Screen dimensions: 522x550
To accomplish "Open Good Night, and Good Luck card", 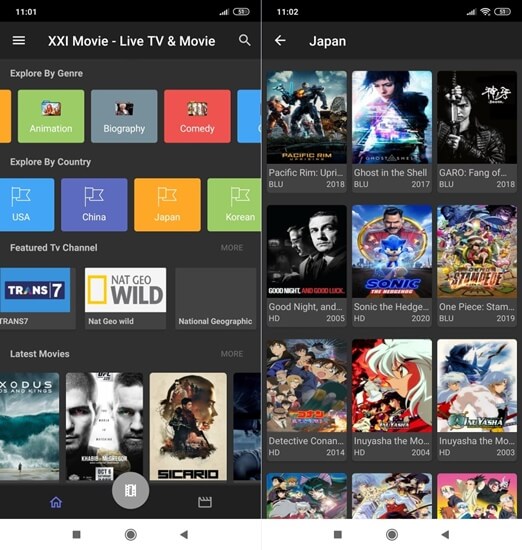I will click(x=307, y=266).
